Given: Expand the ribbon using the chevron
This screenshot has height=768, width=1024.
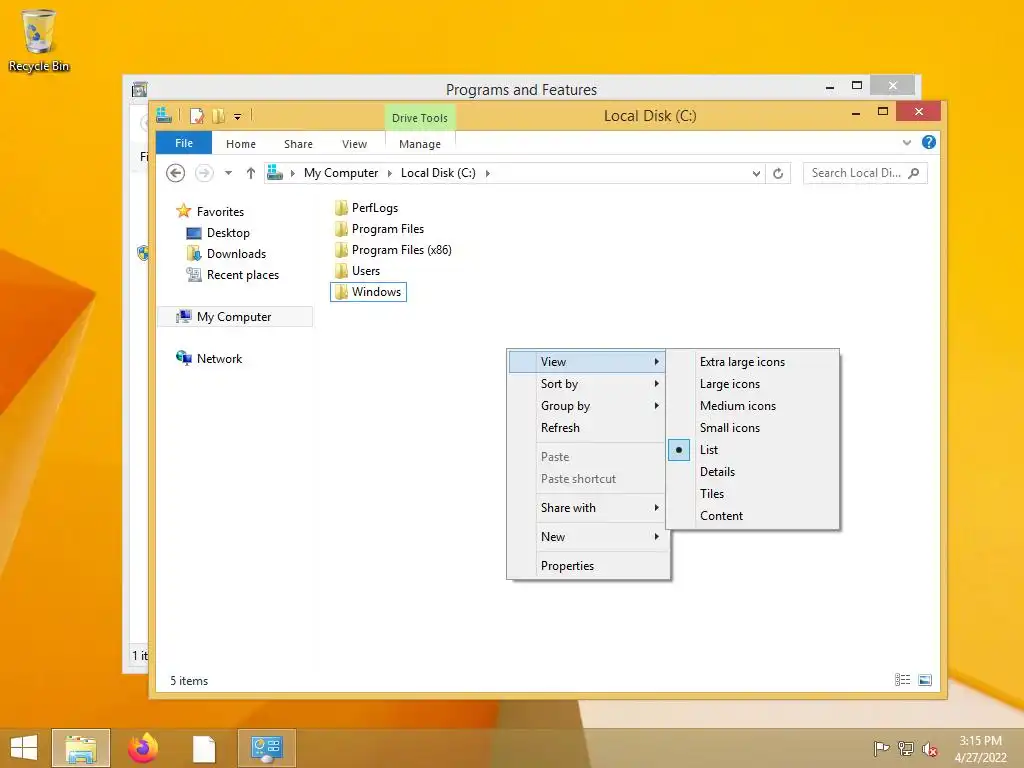Looking at the screenshot, I should coord(906,142).
